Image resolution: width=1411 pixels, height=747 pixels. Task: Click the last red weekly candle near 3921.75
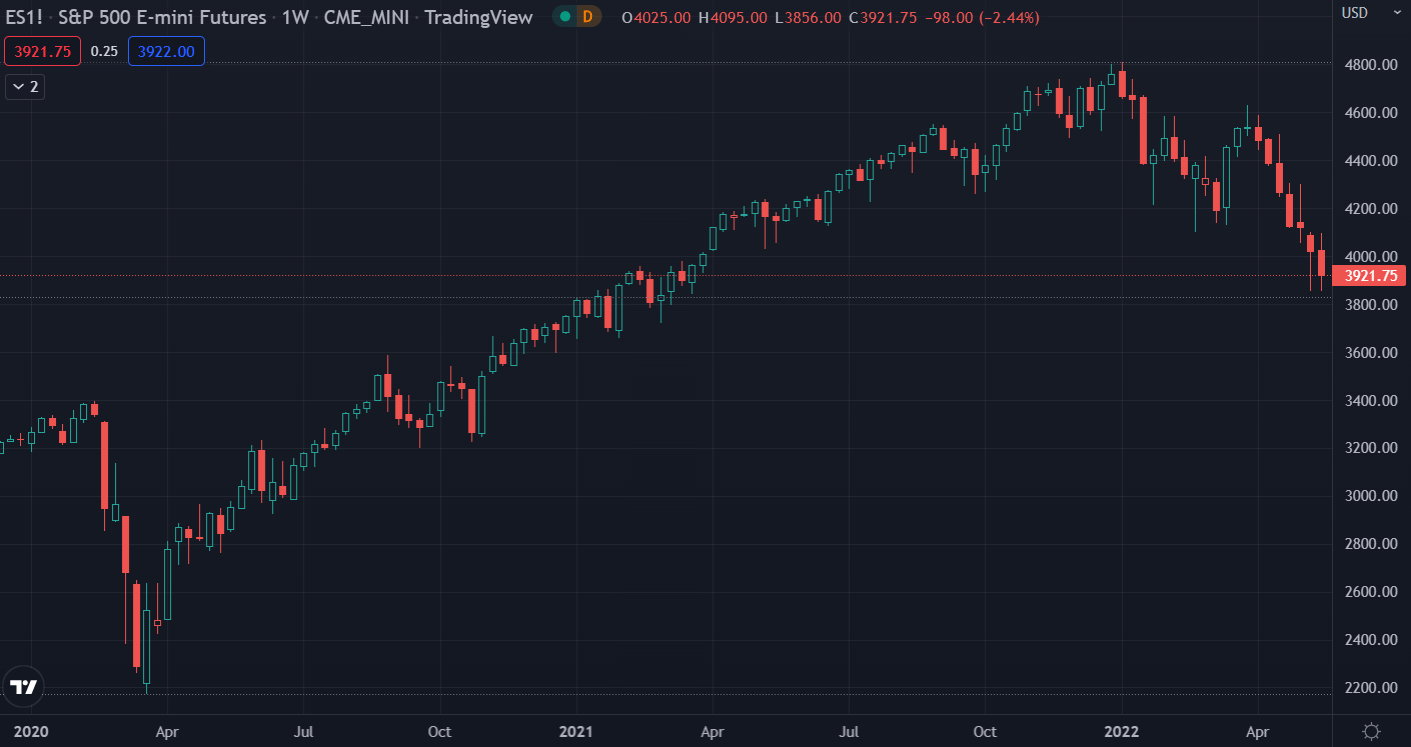(1321, 263)
